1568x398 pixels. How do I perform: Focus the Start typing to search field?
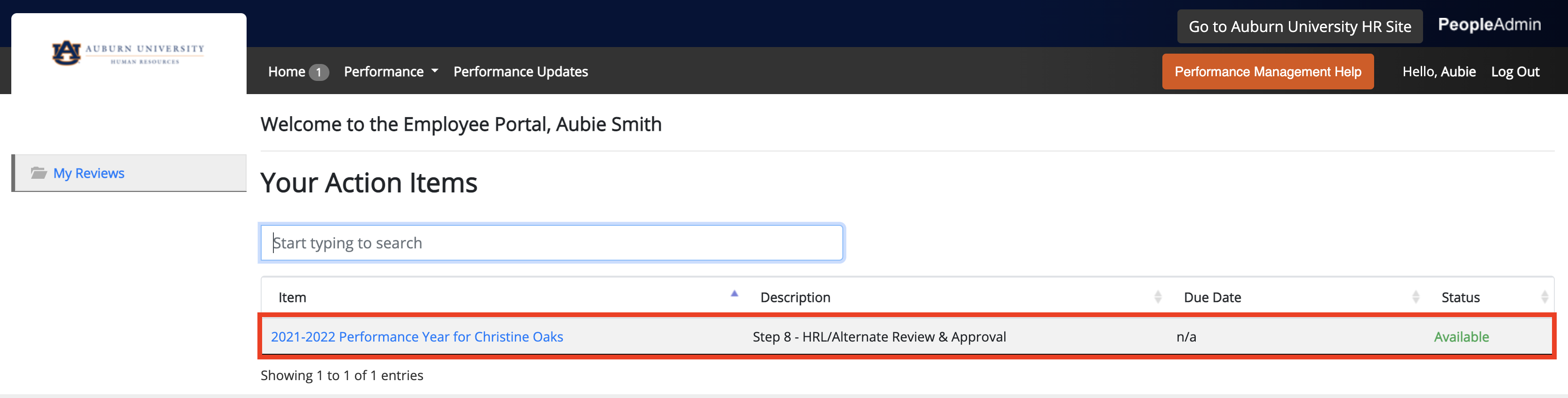coord(552,243)
